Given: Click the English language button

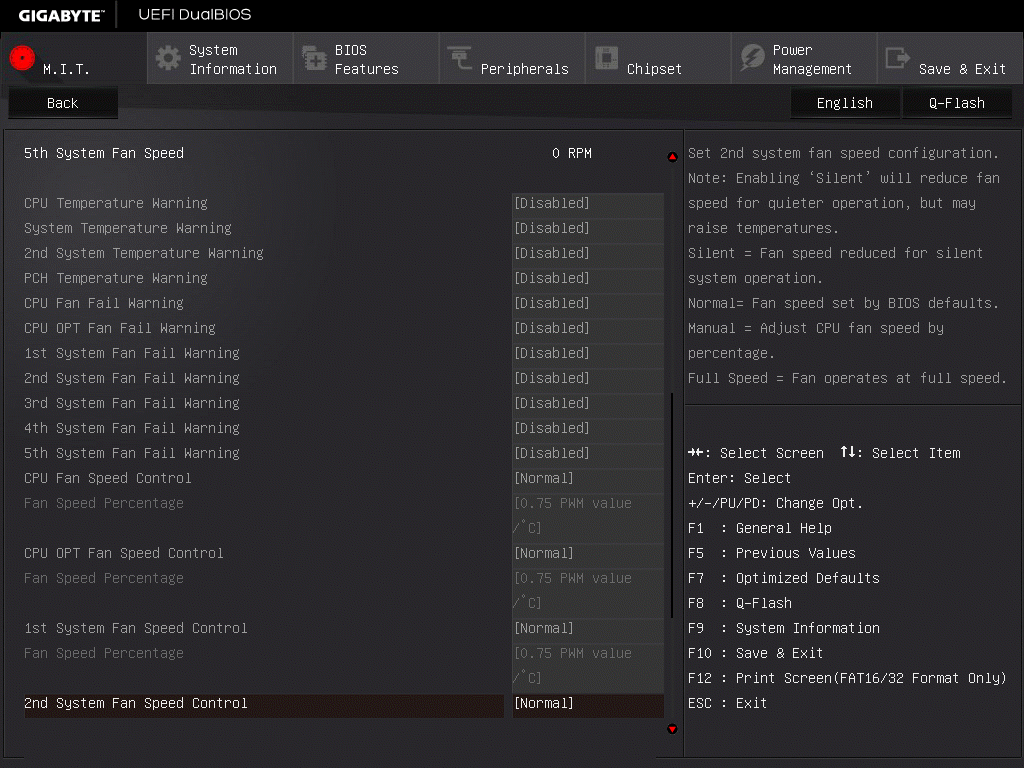Looking at the screenshot, I should (845, 103).
